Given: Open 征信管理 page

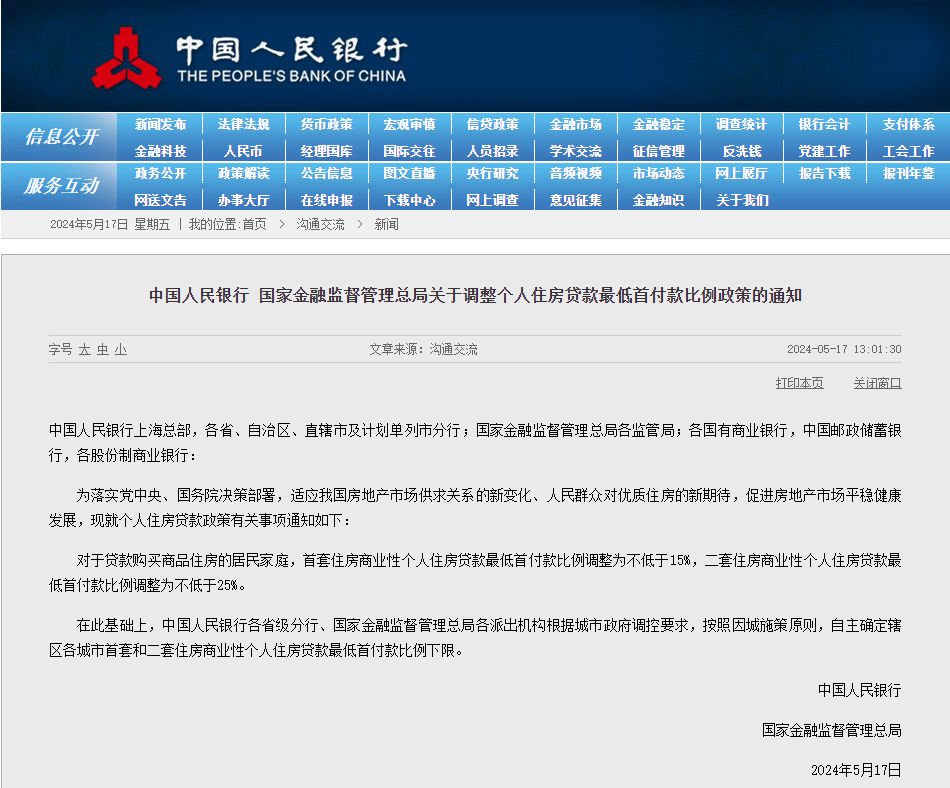Looking at the screenshot, I should click(x=659, y=151).
